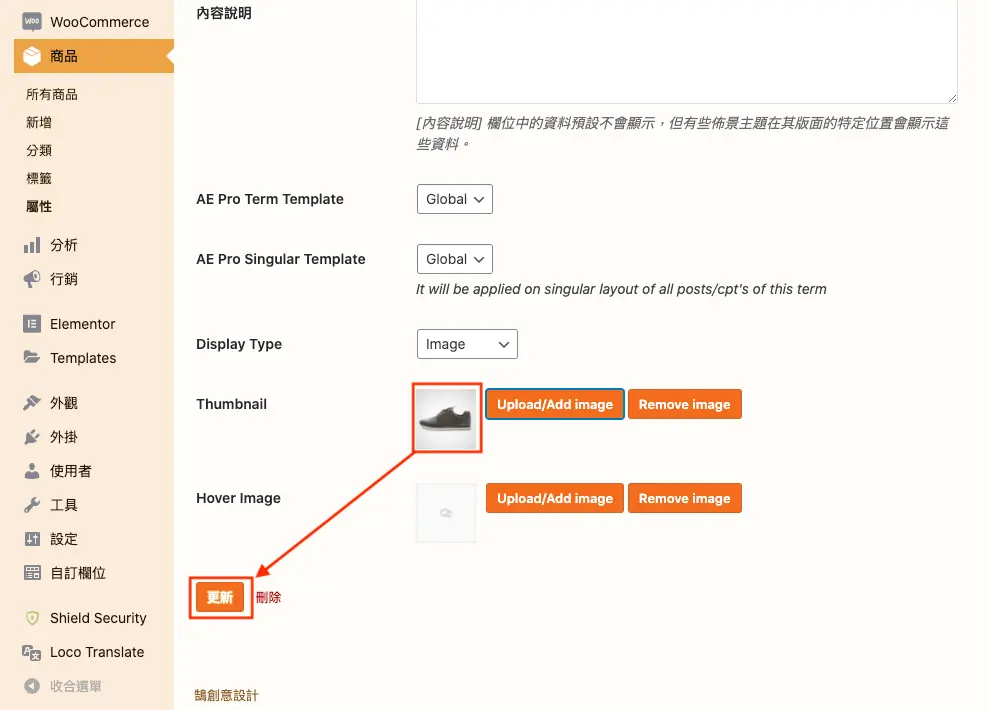The image size is (987, 710).
Task: Open the Elementor sidebar icon
Action: (x=32, y=324)
